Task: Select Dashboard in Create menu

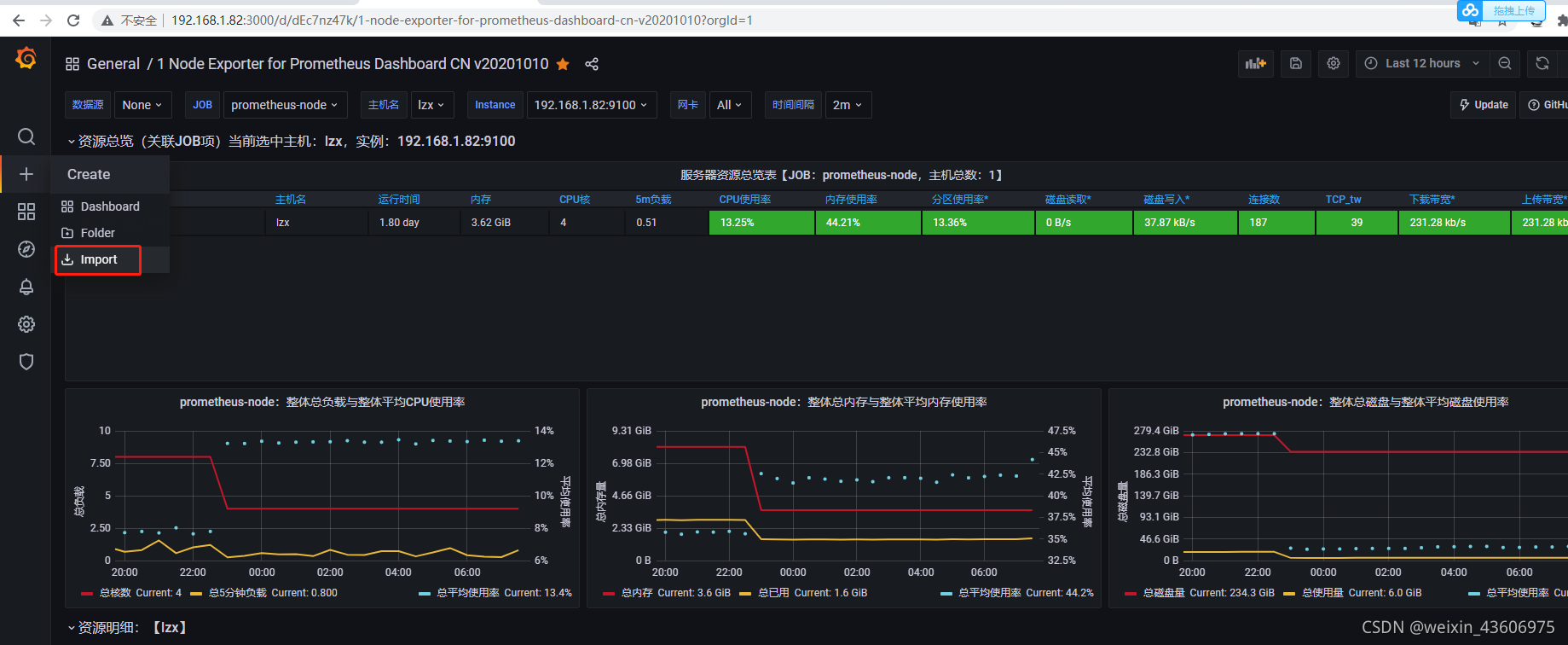Action: [111, 206]
